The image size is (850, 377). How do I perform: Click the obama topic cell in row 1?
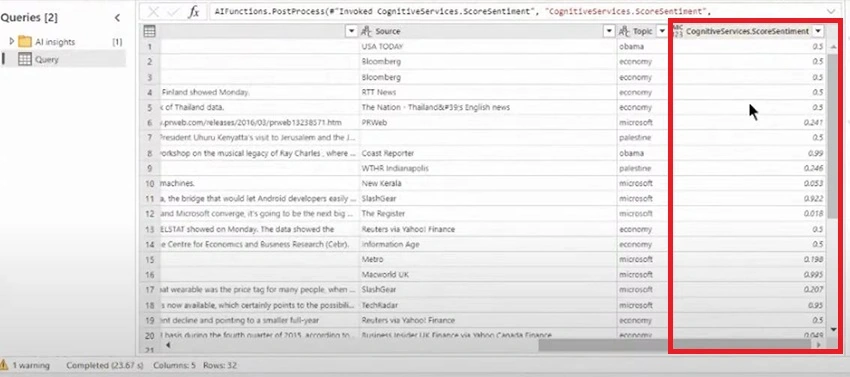pyautogui.click(x=643, y=47)
